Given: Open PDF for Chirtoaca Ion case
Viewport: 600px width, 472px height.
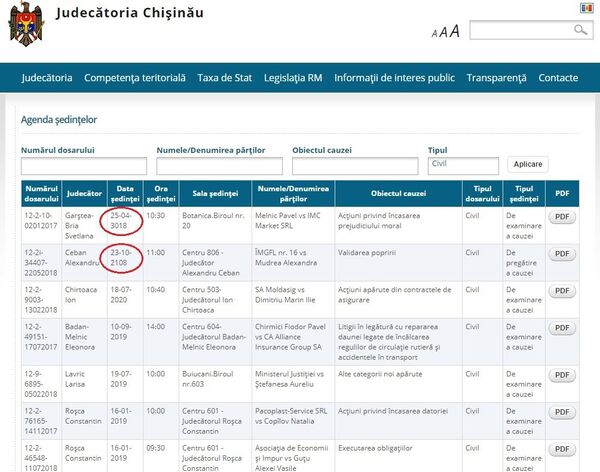Looking at the screenshot, I should click(x=562, y=291).
